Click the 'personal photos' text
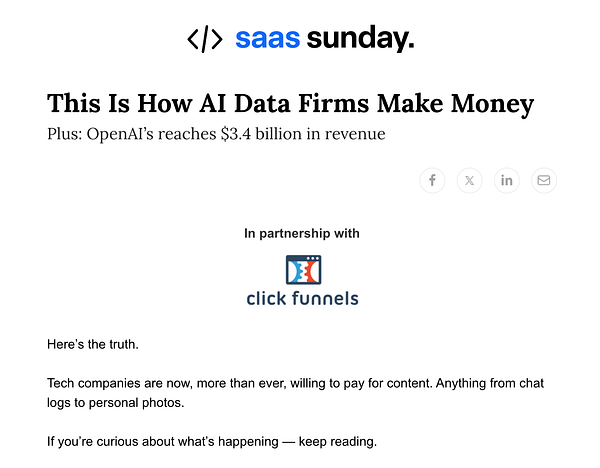The height and width of the screenshot is (468, 600). click(135, 403)
